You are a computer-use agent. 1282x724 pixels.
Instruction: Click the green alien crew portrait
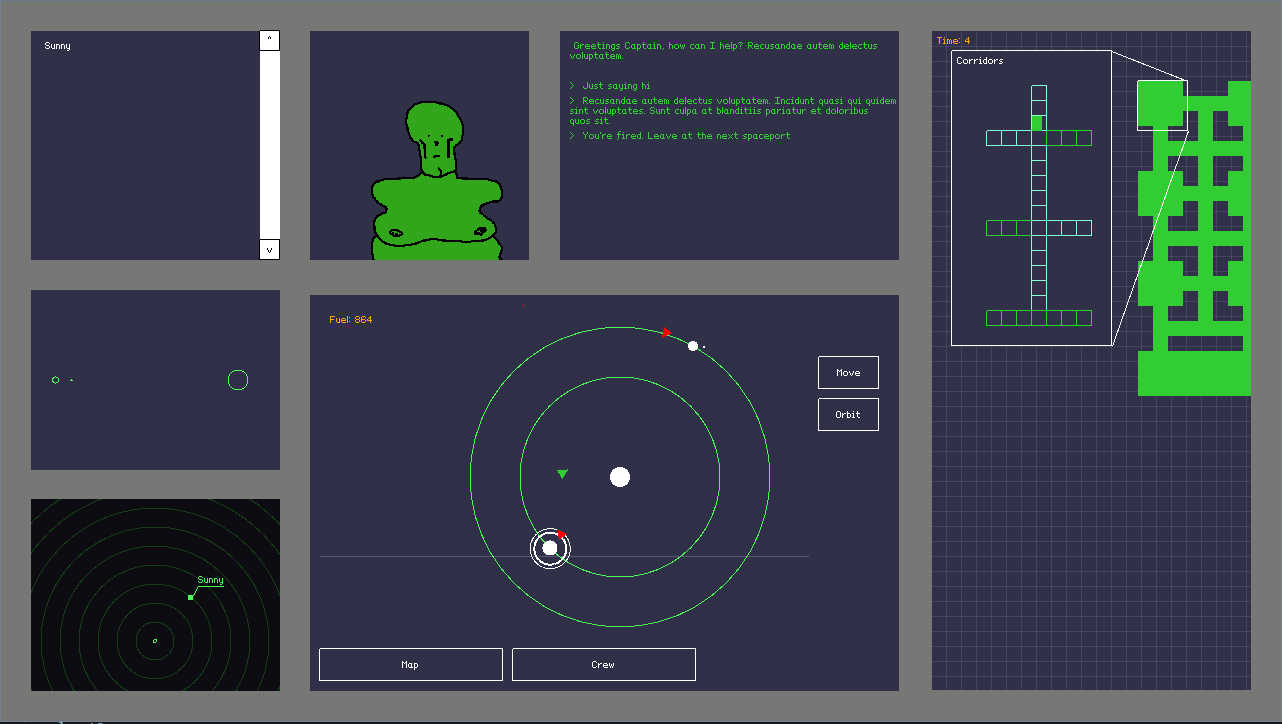[x=436, y=181]
